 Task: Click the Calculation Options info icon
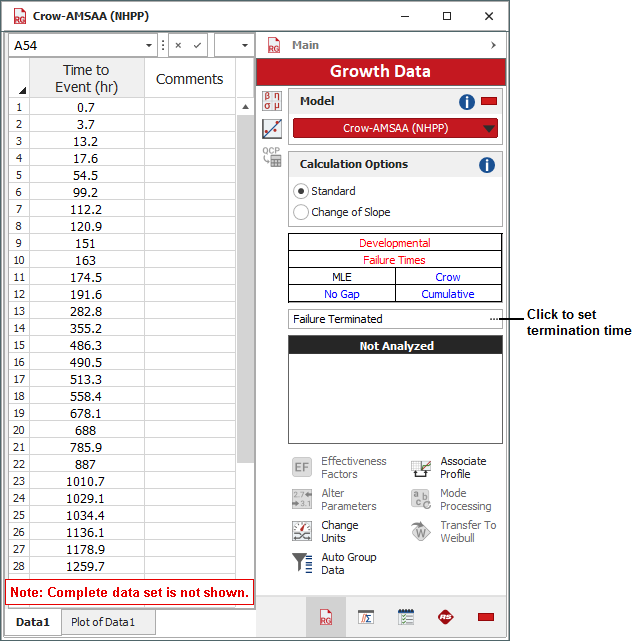pyautogui.click(x=487, y=165)
